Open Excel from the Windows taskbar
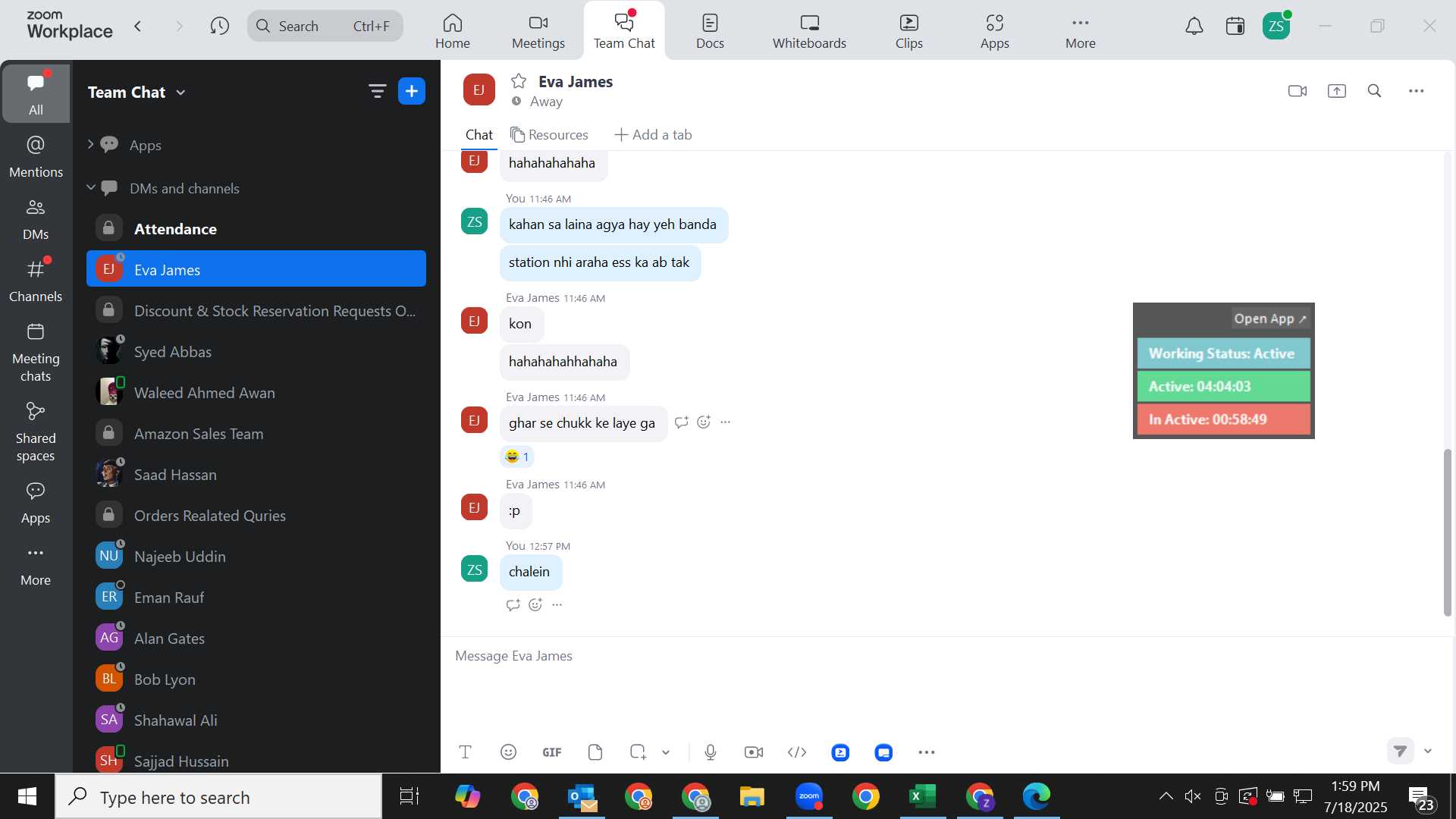Image resolution: width=1456 pixels, height=819 pixels. click(922, 796)
